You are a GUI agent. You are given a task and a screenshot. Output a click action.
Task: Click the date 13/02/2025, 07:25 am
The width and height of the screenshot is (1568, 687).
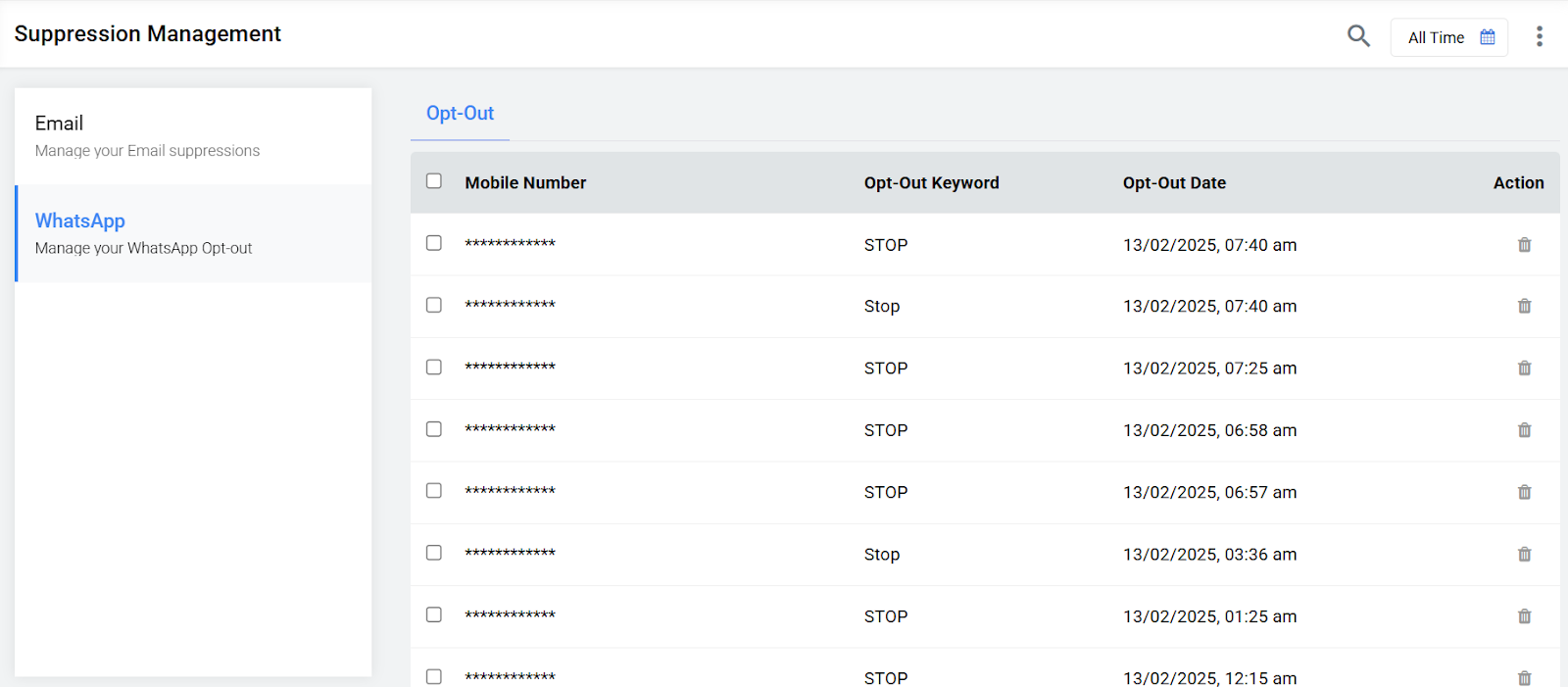(1209, 368)
